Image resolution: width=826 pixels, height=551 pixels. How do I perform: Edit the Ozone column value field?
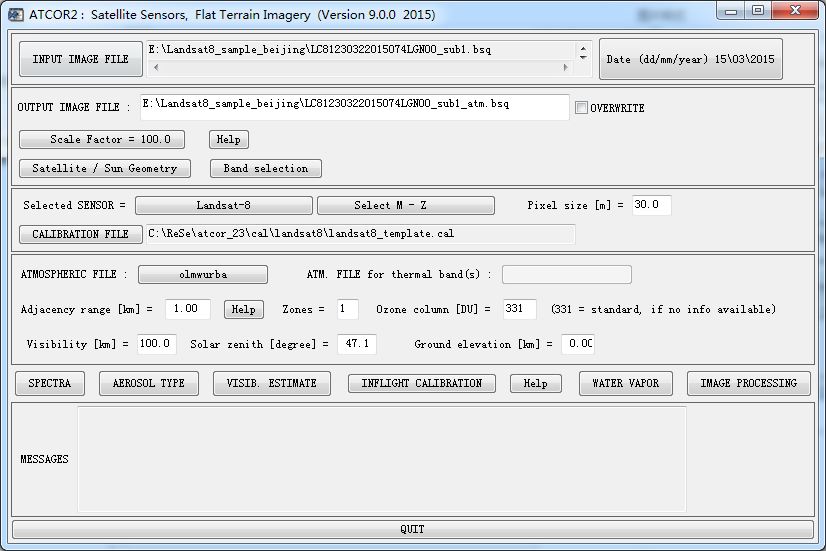coord(519,309)
